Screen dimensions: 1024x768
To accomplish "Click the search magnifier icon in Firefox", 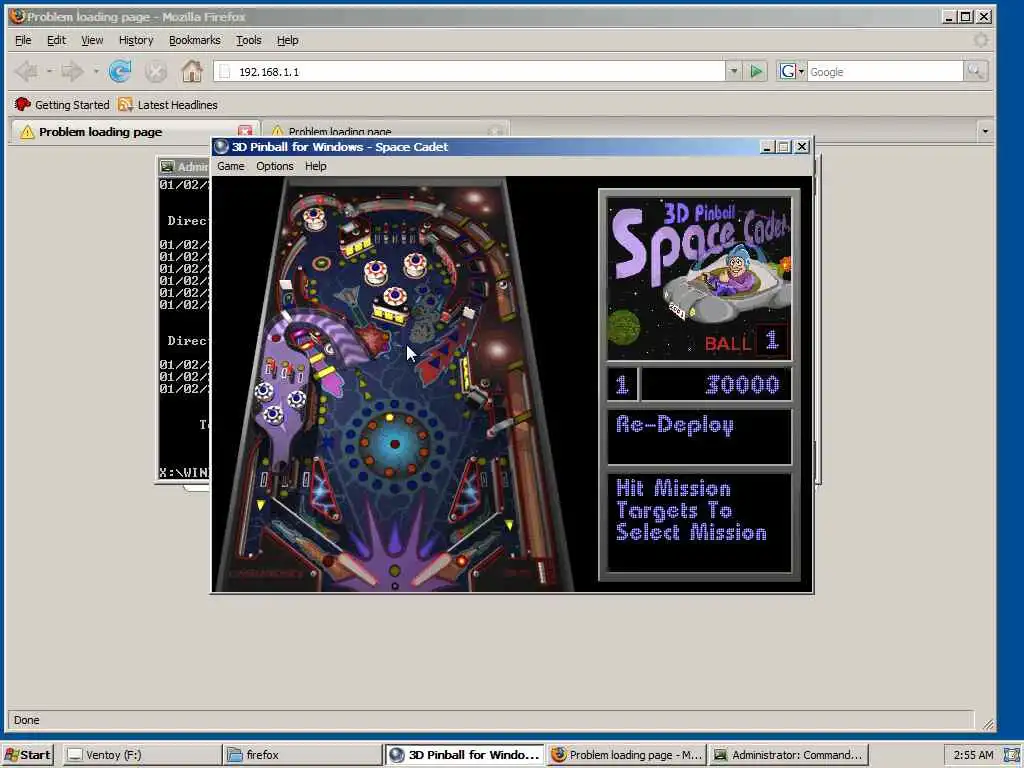I will (976, 71).
